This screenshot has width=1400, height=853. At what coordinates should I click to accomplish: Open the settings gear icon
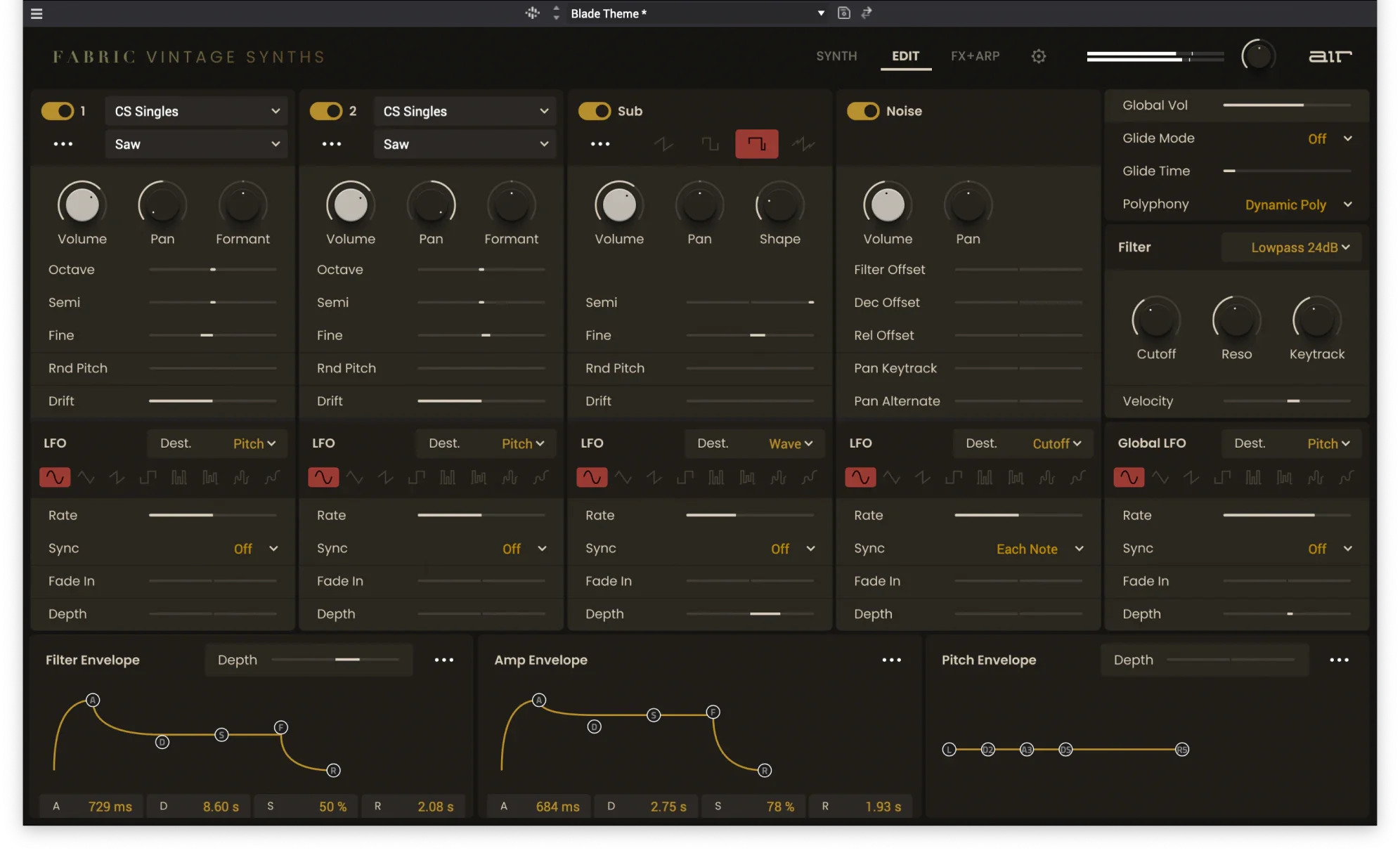pos(1038,56)
